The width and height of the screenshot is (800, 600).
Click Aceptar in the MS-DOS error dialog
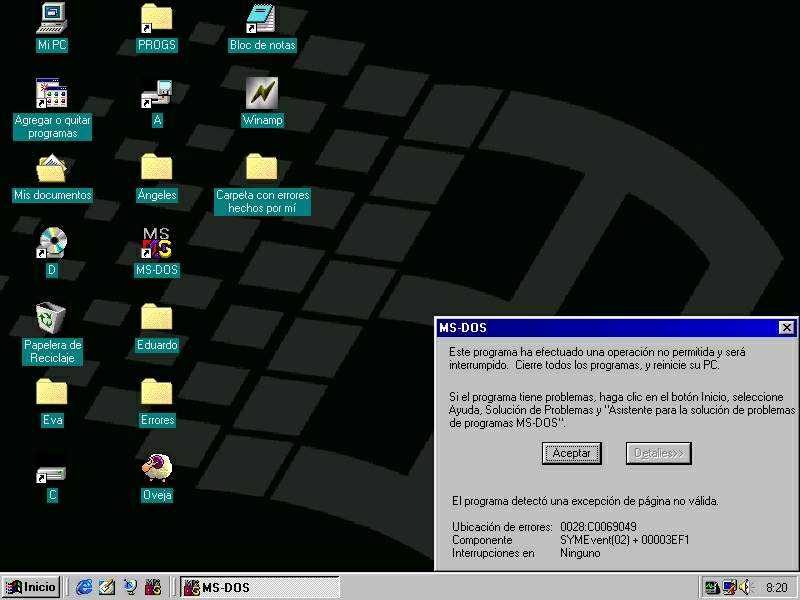[571, 453]
